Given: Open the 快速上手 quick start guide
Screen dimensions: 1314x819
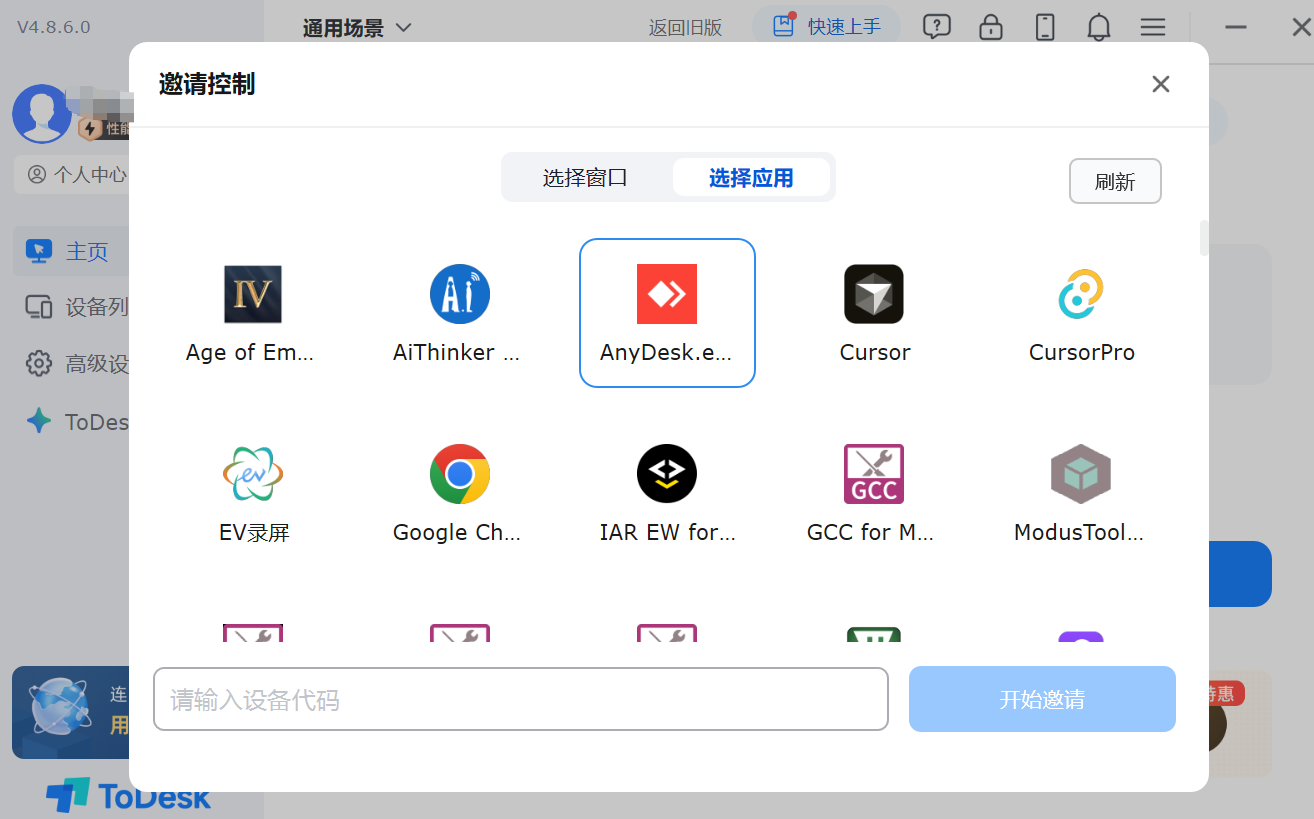Looking at the screenshot, I should pyautogui.click(x=826, y=27).
